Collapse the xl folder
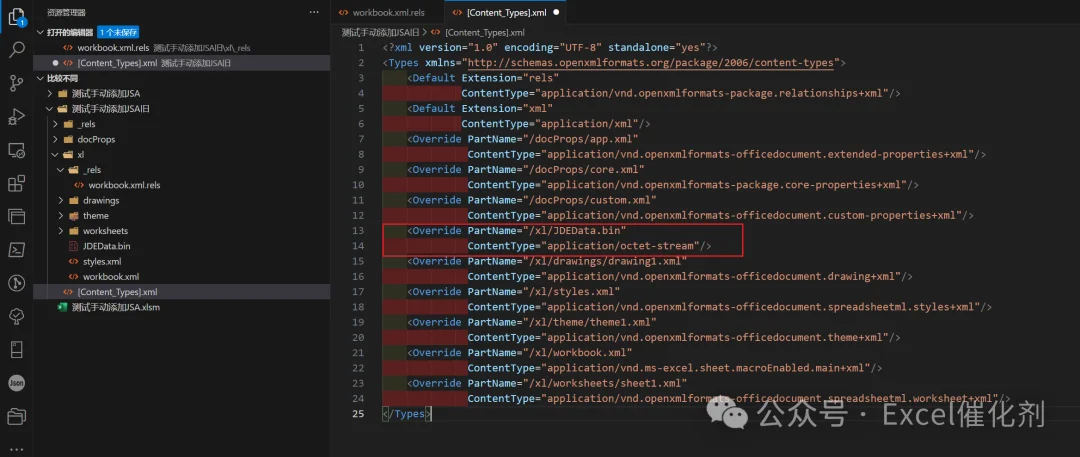Viewport: 1080px width, 457px height. point(56,154)
